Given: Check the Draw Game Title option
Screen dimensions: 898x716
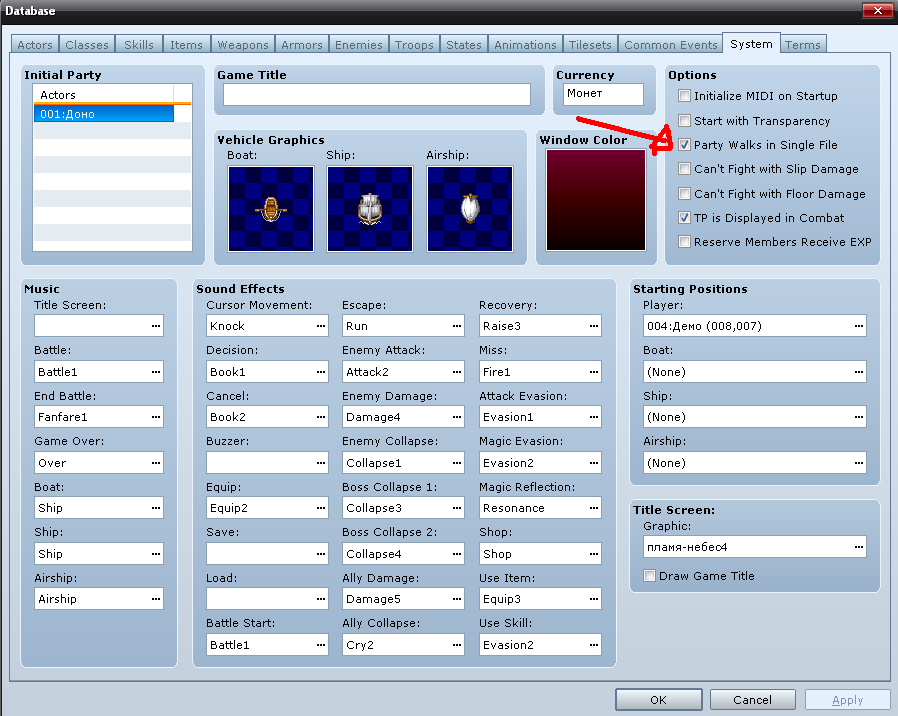Looking at the screenshot, I should pyautogui.click(x=650, y=576).
